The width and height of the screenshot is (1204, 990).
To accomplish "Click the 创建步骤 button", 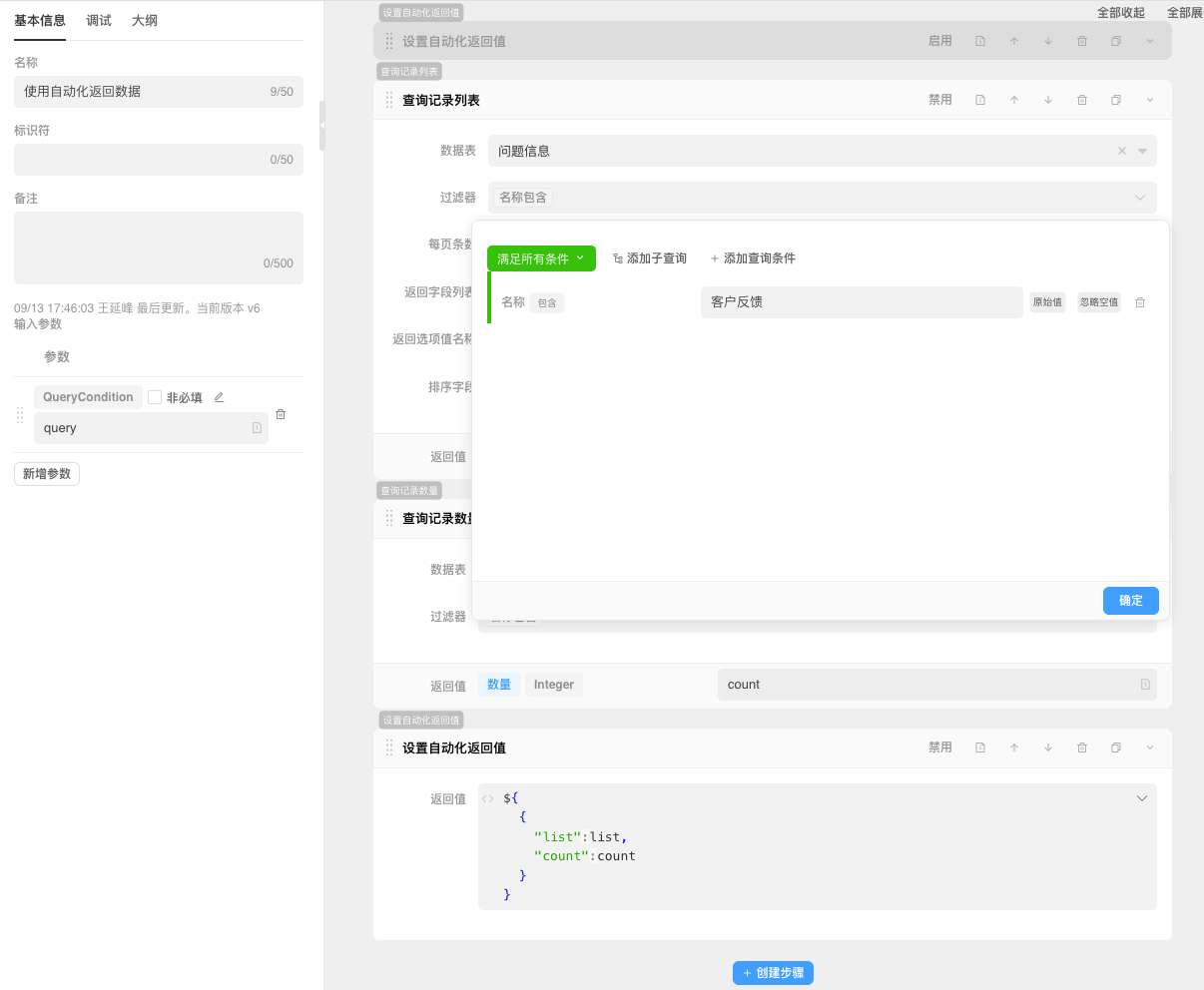I will tap(773, 973).
